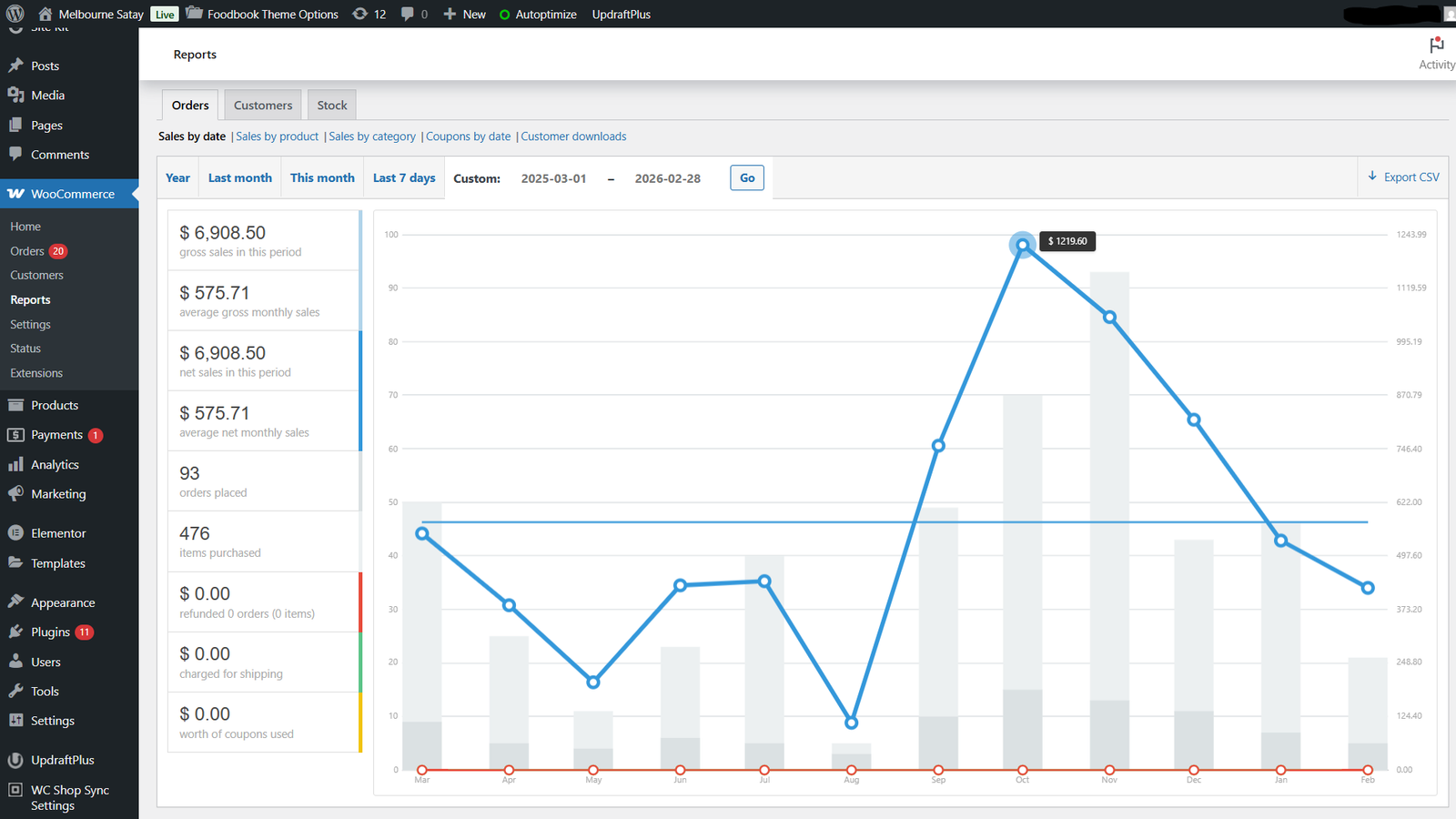
Task: Click the Marketing megaphone icon
Action: coord(15,493)
